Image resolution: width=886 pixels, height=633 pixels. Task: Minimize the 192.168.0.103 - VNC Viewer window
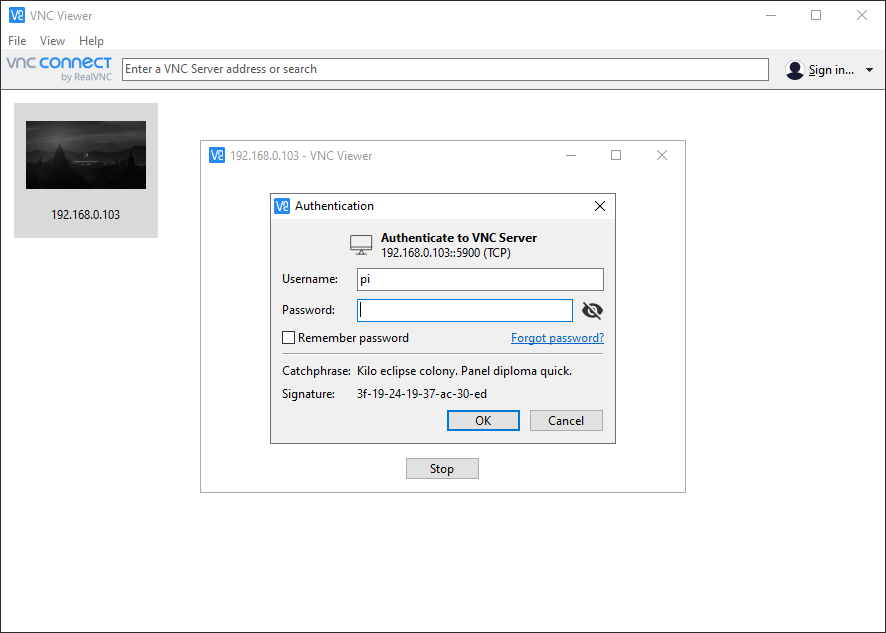(571, 155)
